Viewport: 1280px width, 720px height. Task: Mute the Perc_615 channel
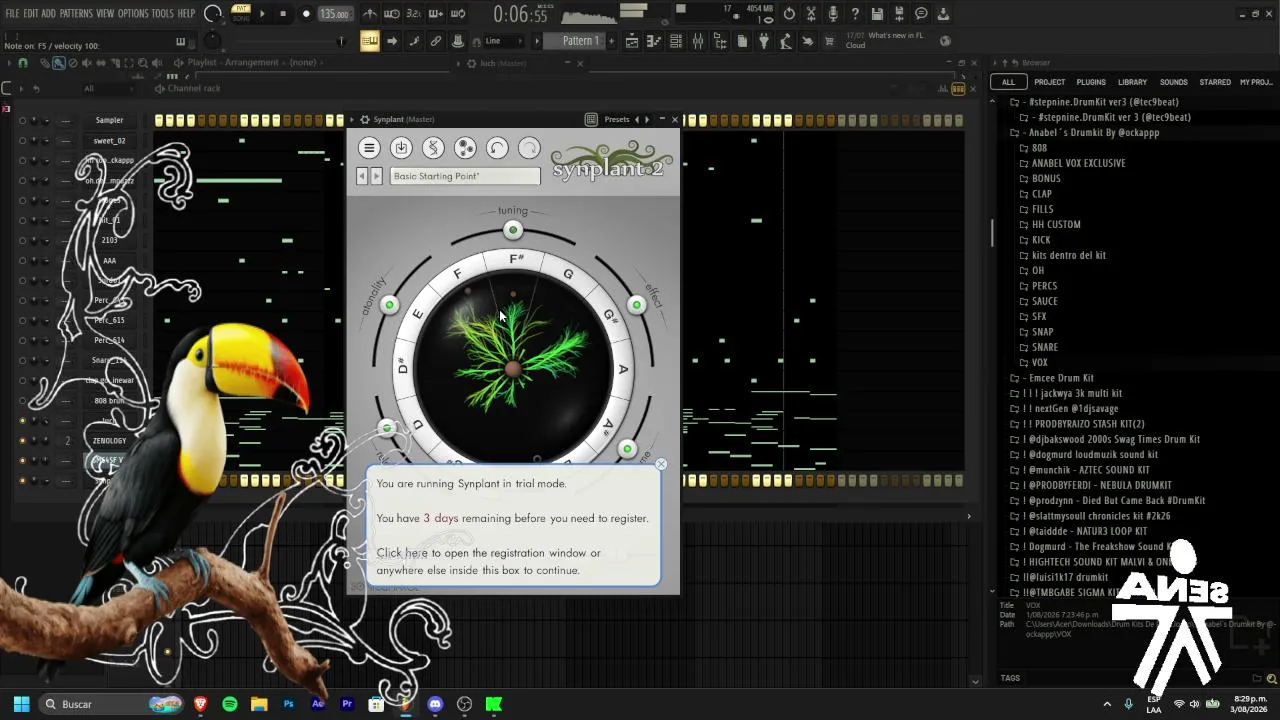(22, 321)
